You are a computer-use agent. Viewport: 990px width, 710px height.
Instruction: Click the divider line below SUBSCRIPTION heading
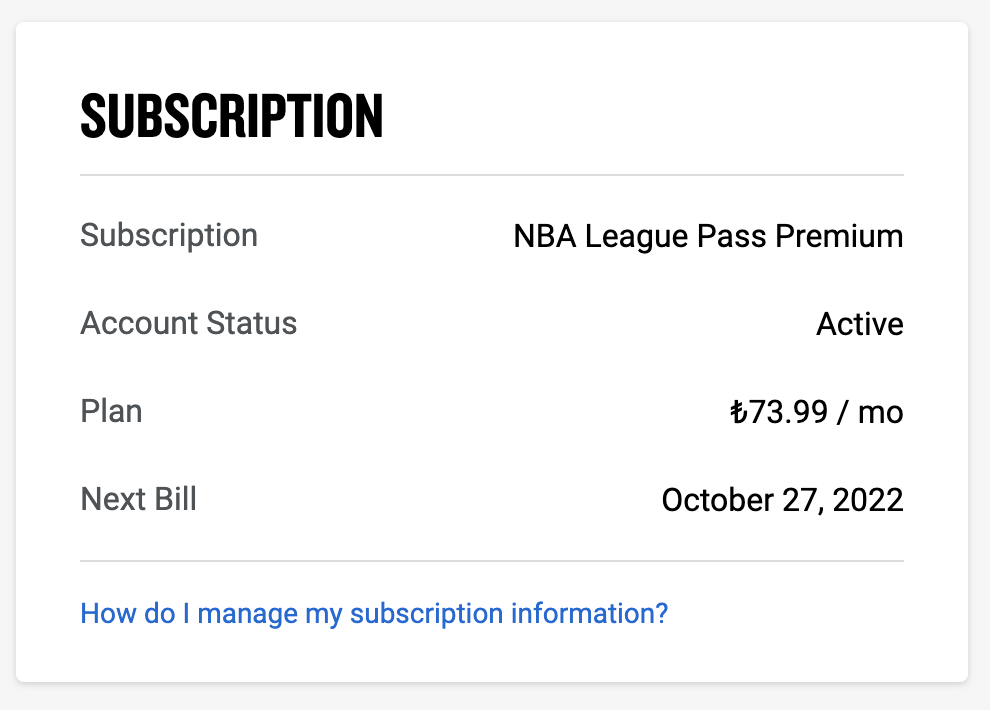click(492, 175)
